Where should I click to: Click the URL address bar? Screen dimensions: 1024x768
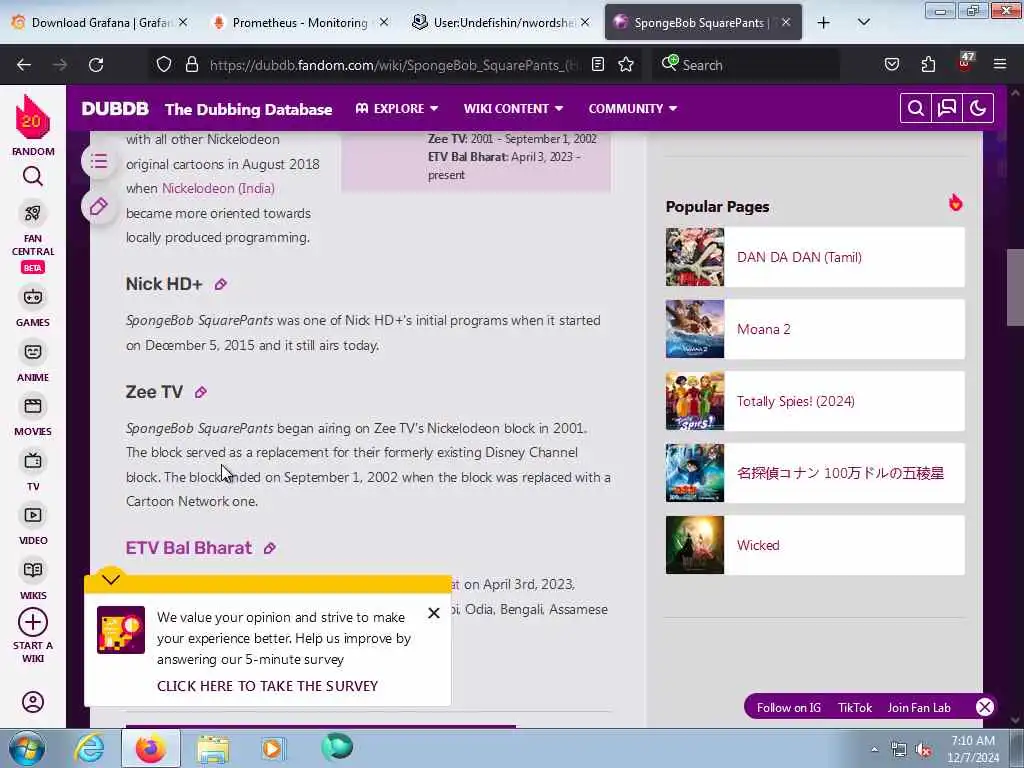(394, 65)
